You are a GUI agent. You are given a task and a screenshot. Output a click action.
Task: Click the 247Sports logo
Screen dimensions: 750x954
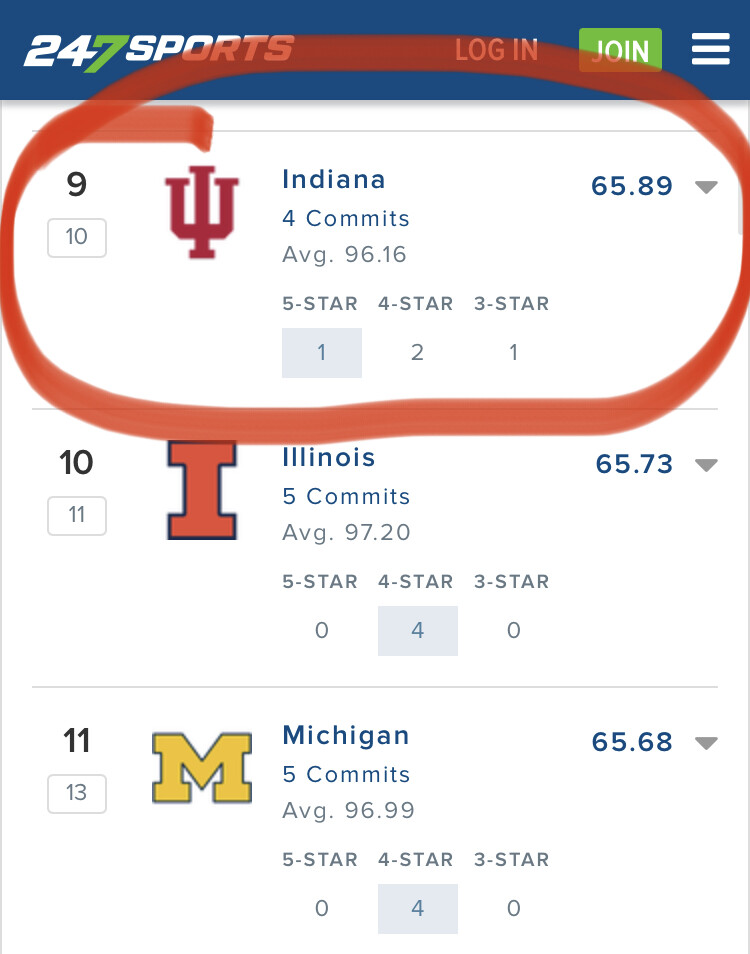[159, 50]
